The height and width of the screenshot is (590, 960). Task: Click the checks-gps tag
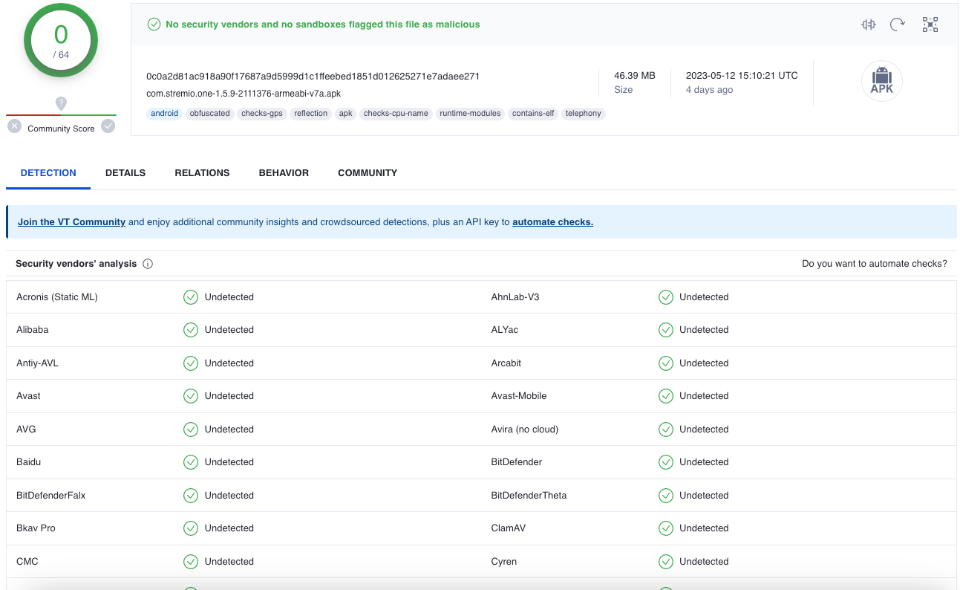click(x=262, y=114)
